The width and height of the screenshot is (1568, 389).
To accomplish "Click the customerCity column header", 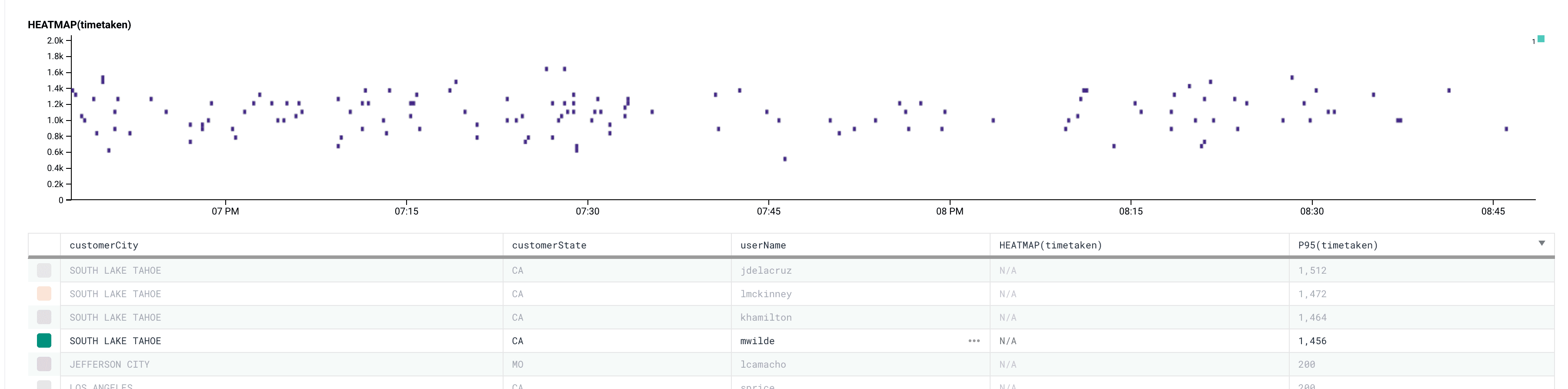I will pyautogui.click(x=103, y=245).
